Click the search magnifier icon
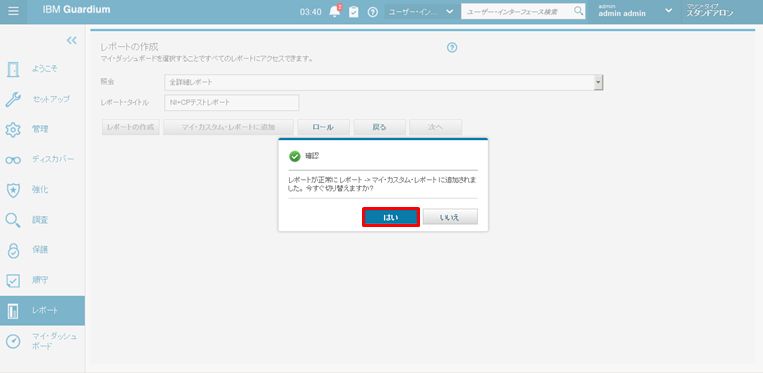The image size is (763, 373). [578, 11]
